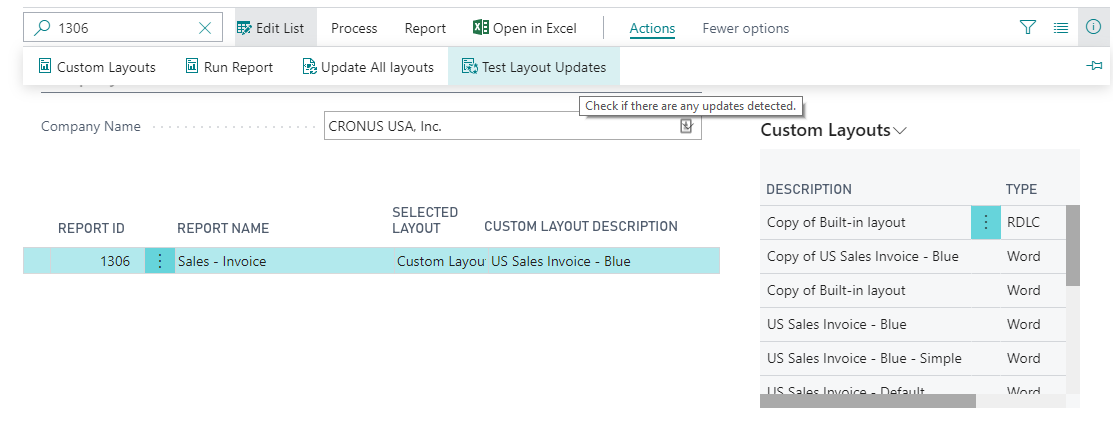The image size is (1113, 421).
Task: Switch to Edit List mode
Action: click(x=270, y=28)
